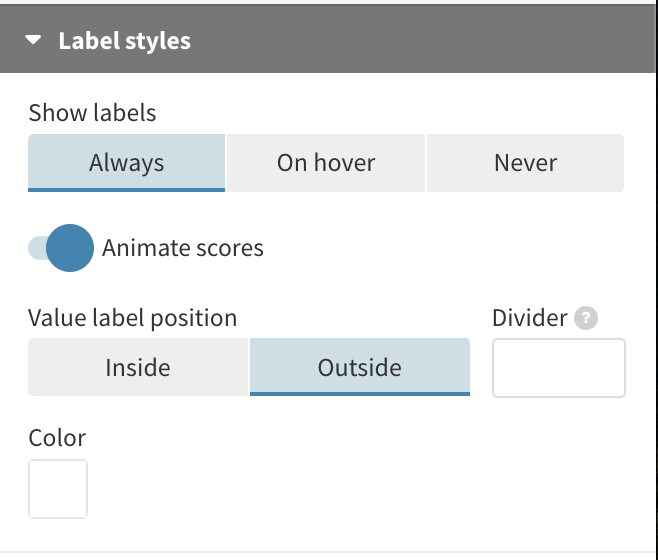Focus the Divider text field

558,368
